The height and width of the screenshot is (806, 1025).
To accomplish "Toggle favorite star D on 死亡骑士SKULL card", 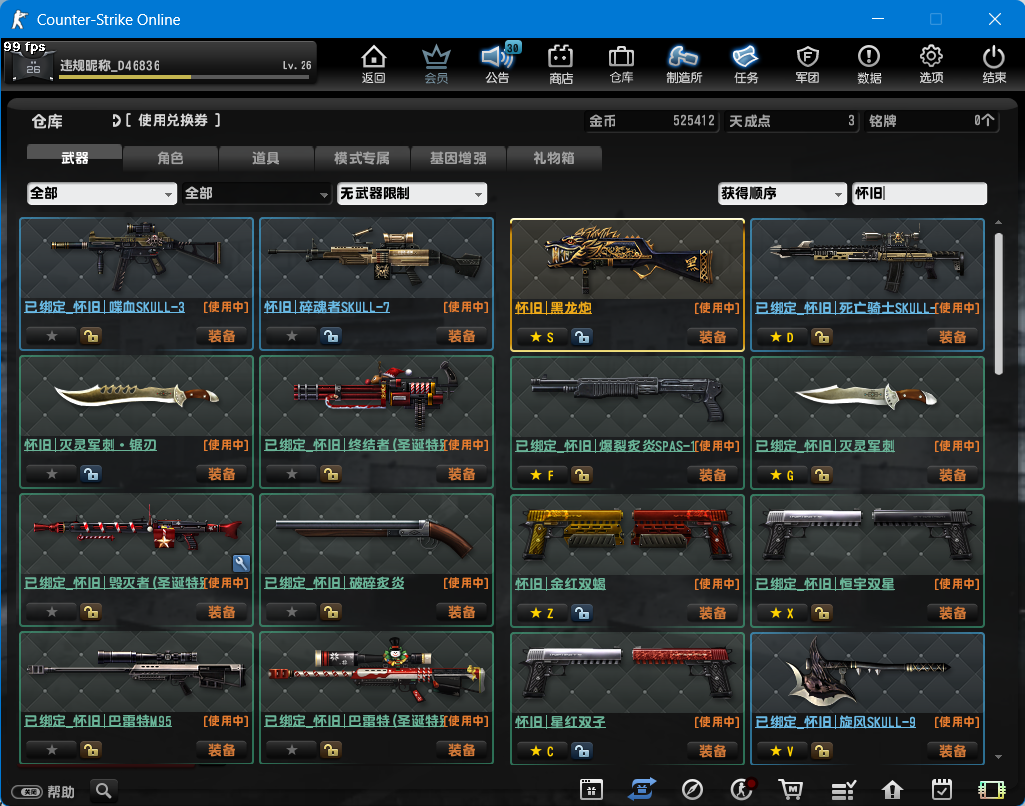I will pyautogui.click(x=782, y=337).
